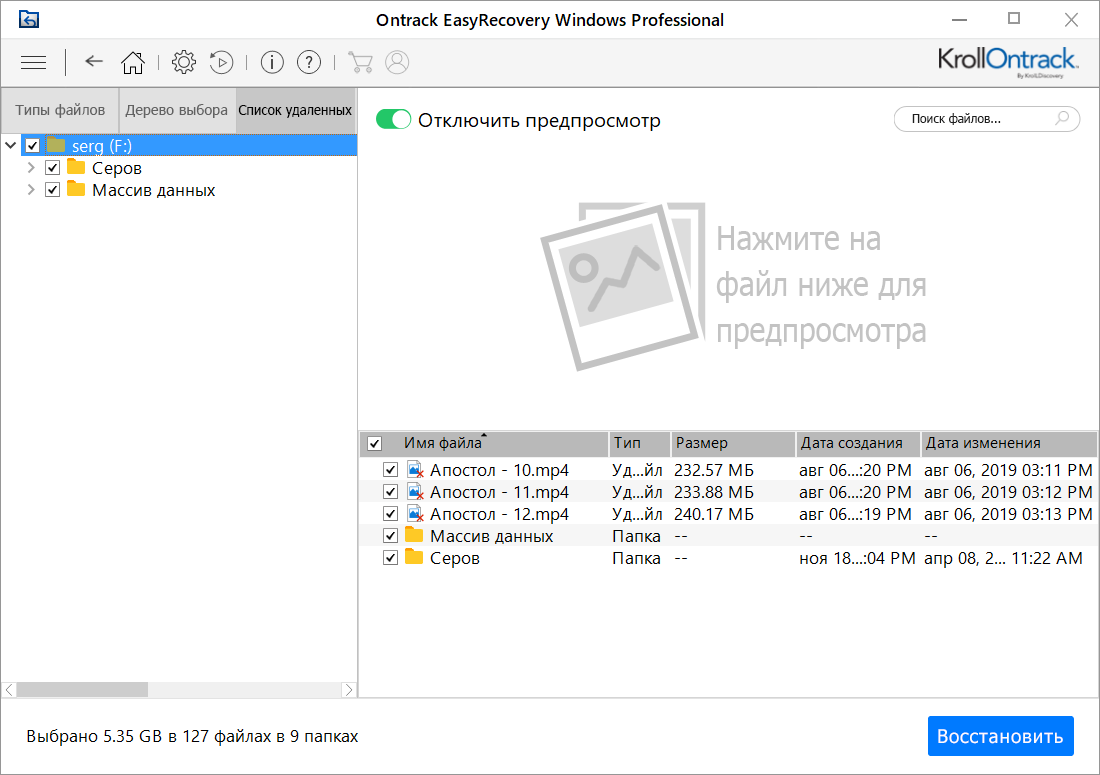1100x775 pixels.
Task: Click the scroll-left arrow in tree panel
Action: (9, 689)
